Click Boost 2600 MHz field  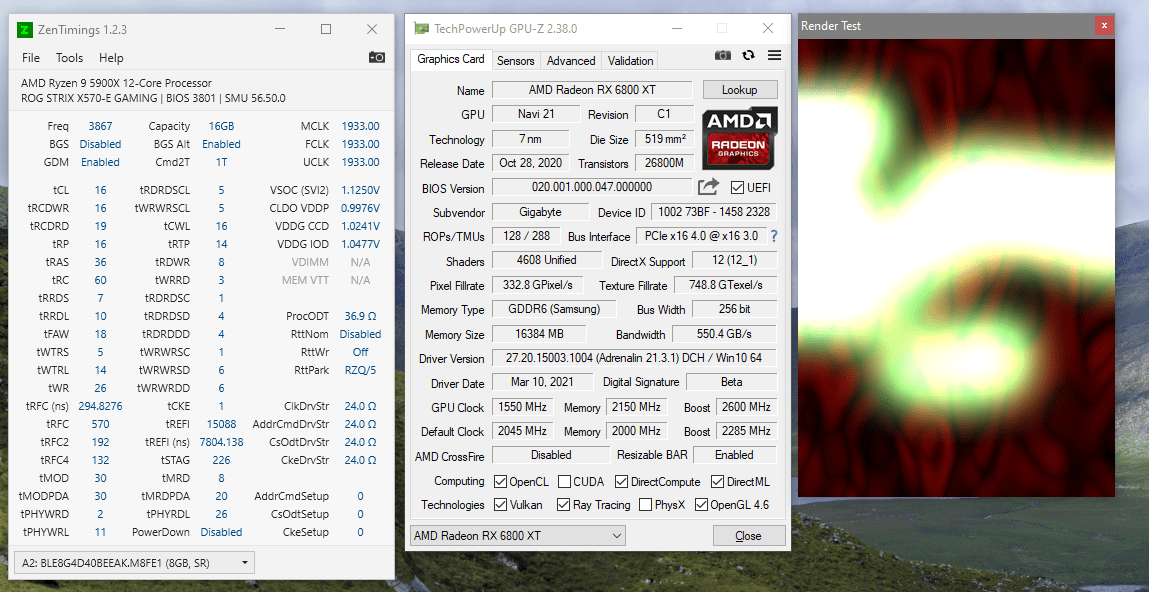(746, 407)
